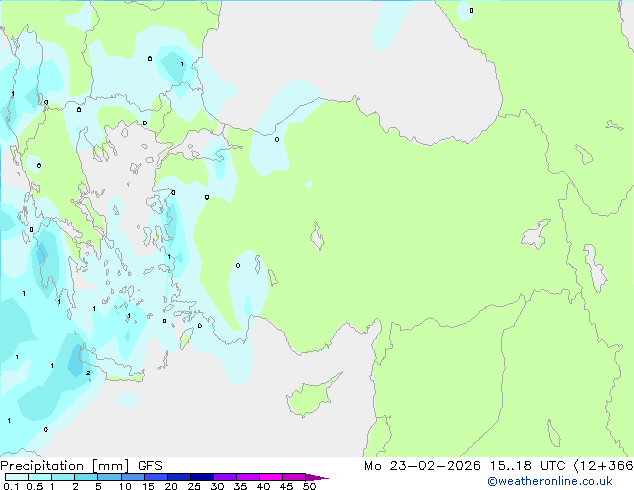
Task: Click the 0.5–1 mm legend color swatch
Action: [x=40, y=477]
